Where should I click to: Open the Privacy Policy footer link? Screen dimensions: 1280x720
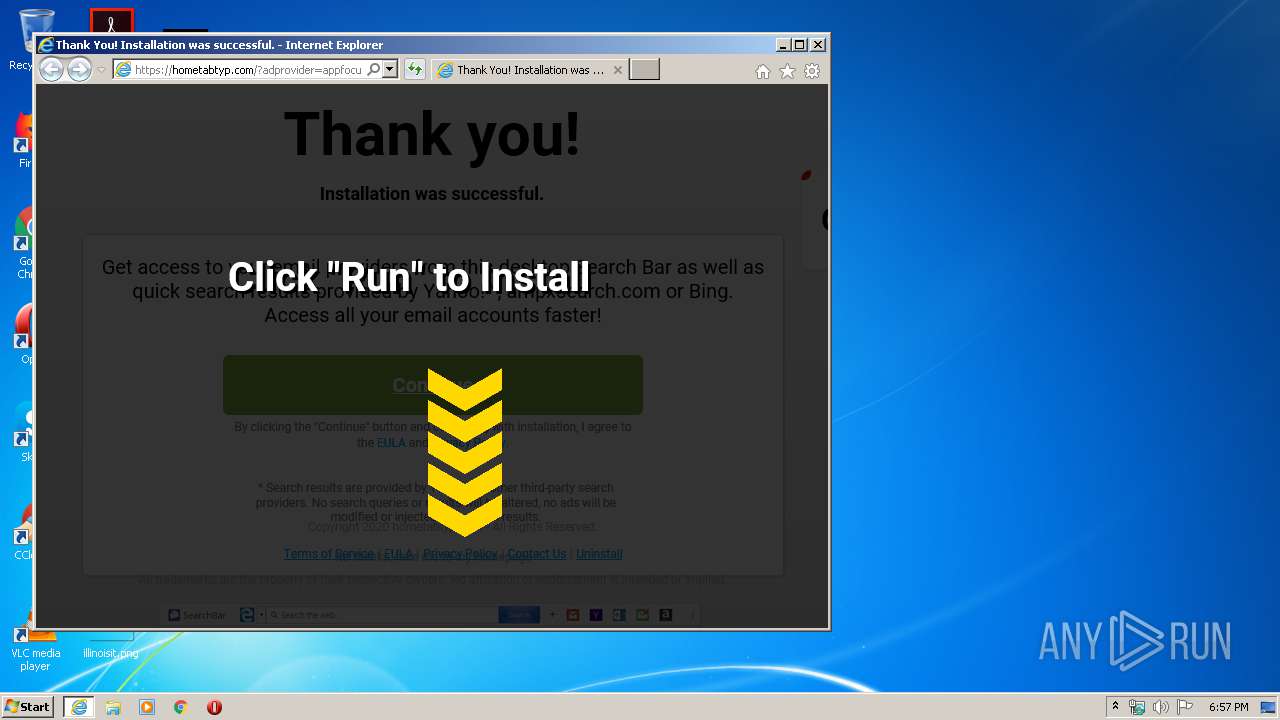[460, 554]
